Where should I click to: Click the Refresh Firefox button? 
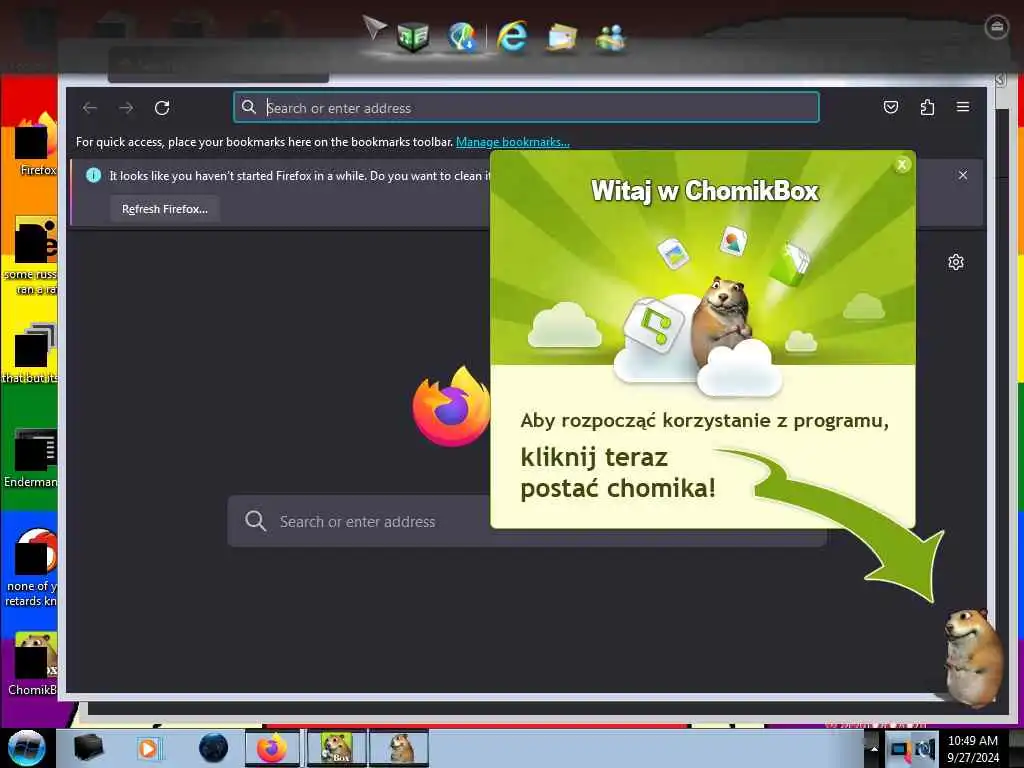(165, 209)
